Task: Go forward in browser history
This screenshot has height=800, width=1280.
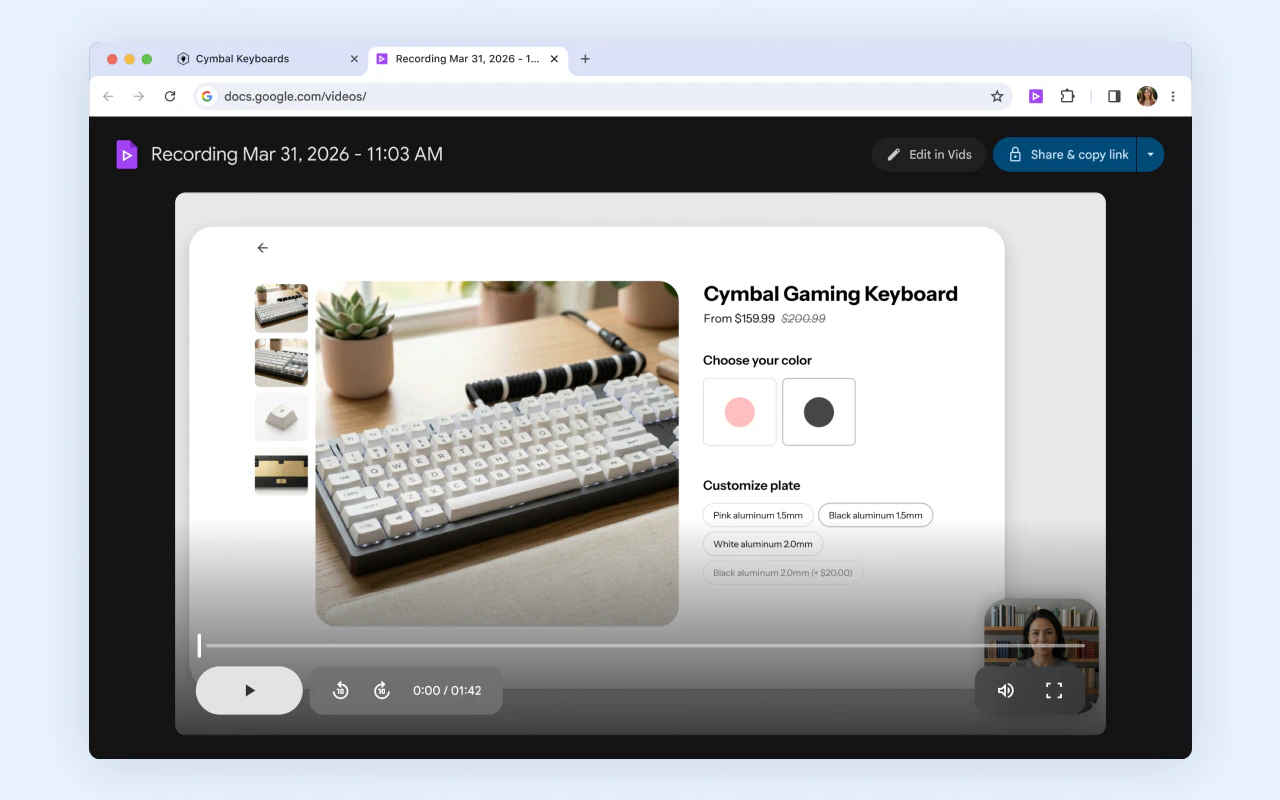Action: click(x=139, y=96)
